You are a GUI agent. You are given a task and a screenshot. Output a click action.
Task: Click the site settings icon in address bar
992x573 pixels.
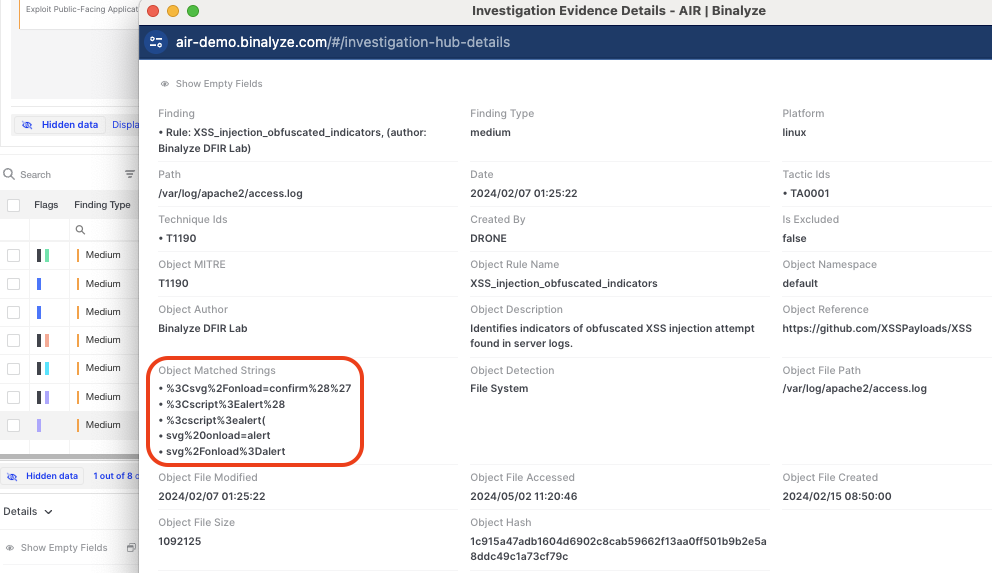(x=156, y=42)
